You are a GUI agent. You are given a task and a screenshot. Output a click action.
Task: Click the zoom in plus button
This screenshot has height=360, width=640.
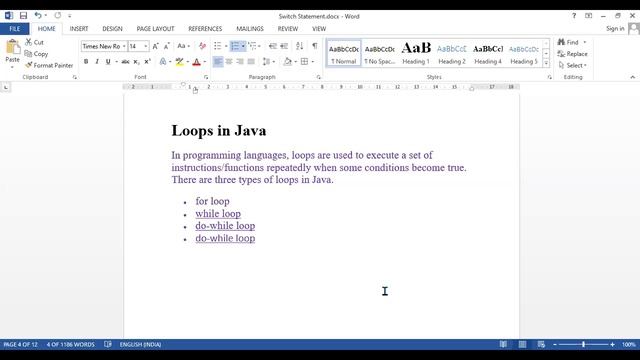[x=612, y=344]
